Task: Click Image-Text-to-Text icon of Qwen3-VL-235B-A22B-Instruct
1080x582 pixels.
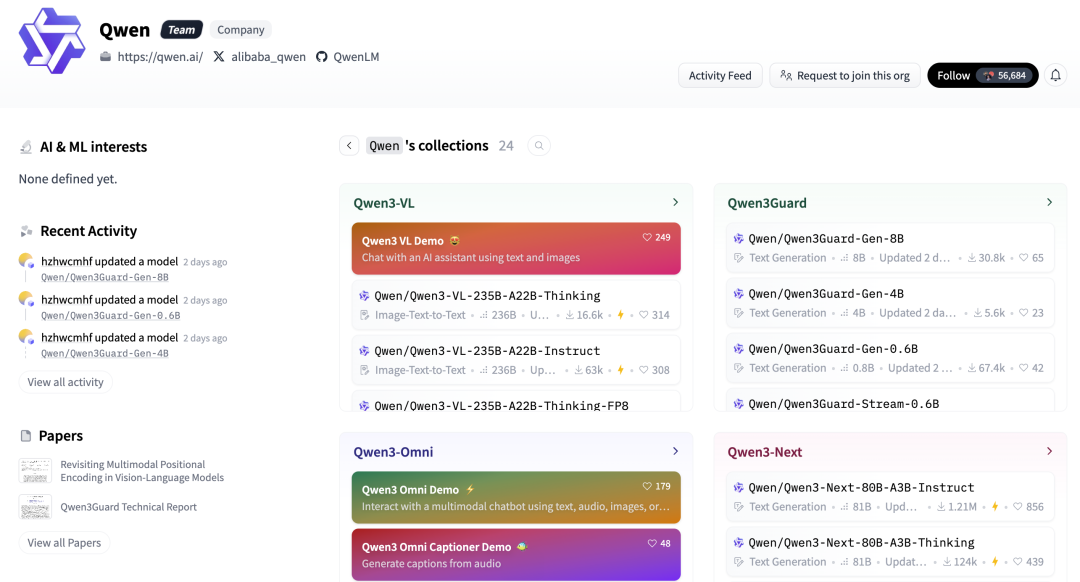Action: pos(364,370)
